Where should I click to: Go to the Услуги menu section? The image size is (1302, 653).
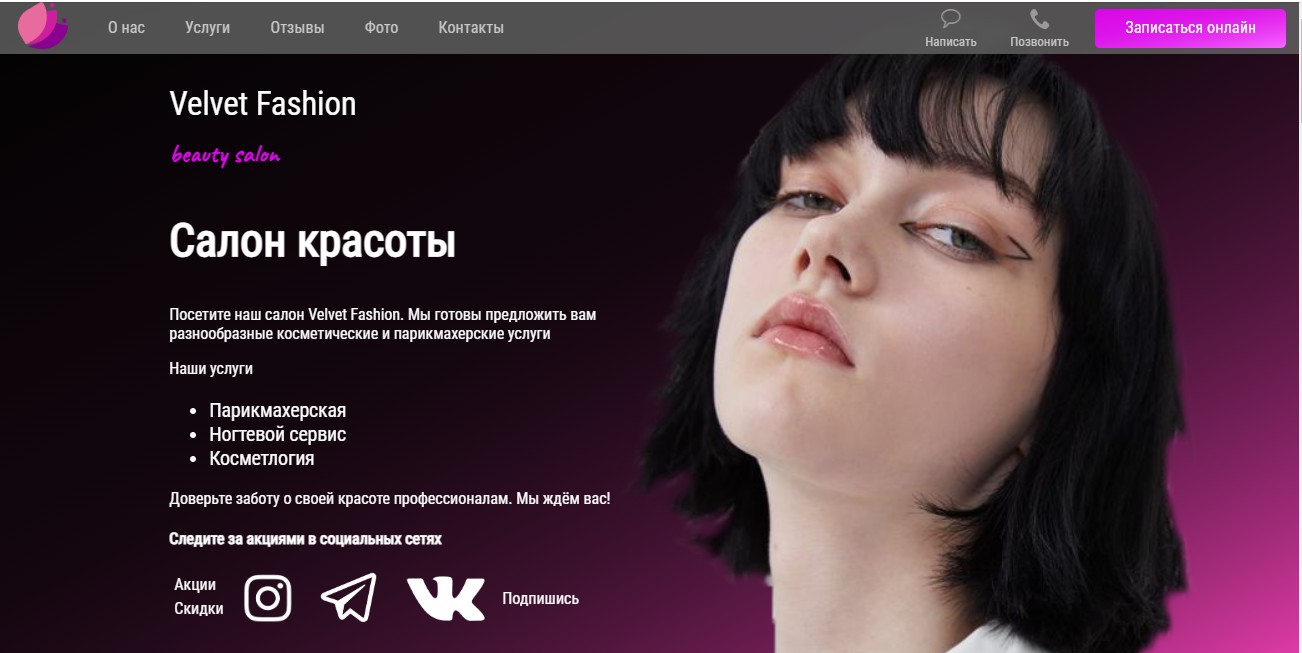[207, 27]
